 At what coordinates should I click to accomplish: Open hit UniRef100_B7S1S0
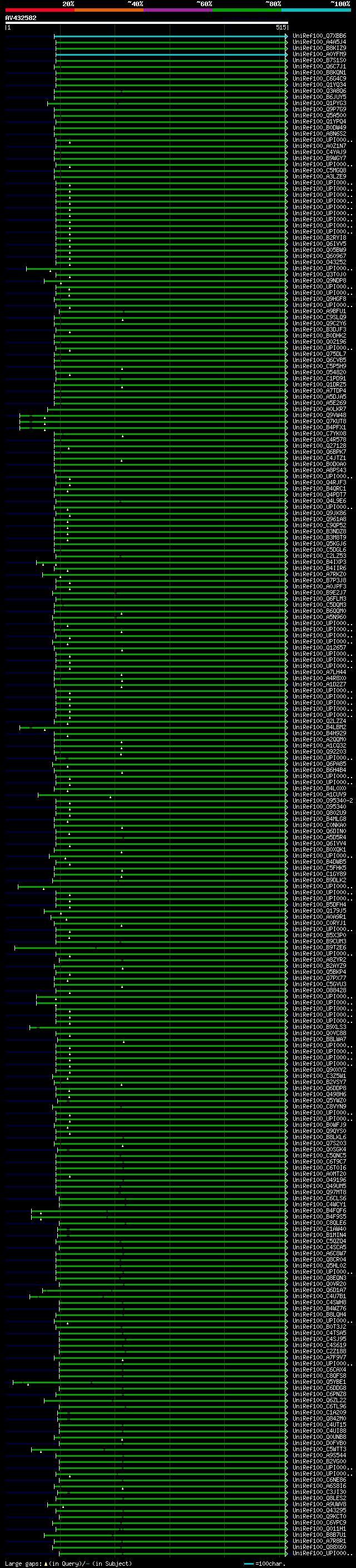[319, 60]
